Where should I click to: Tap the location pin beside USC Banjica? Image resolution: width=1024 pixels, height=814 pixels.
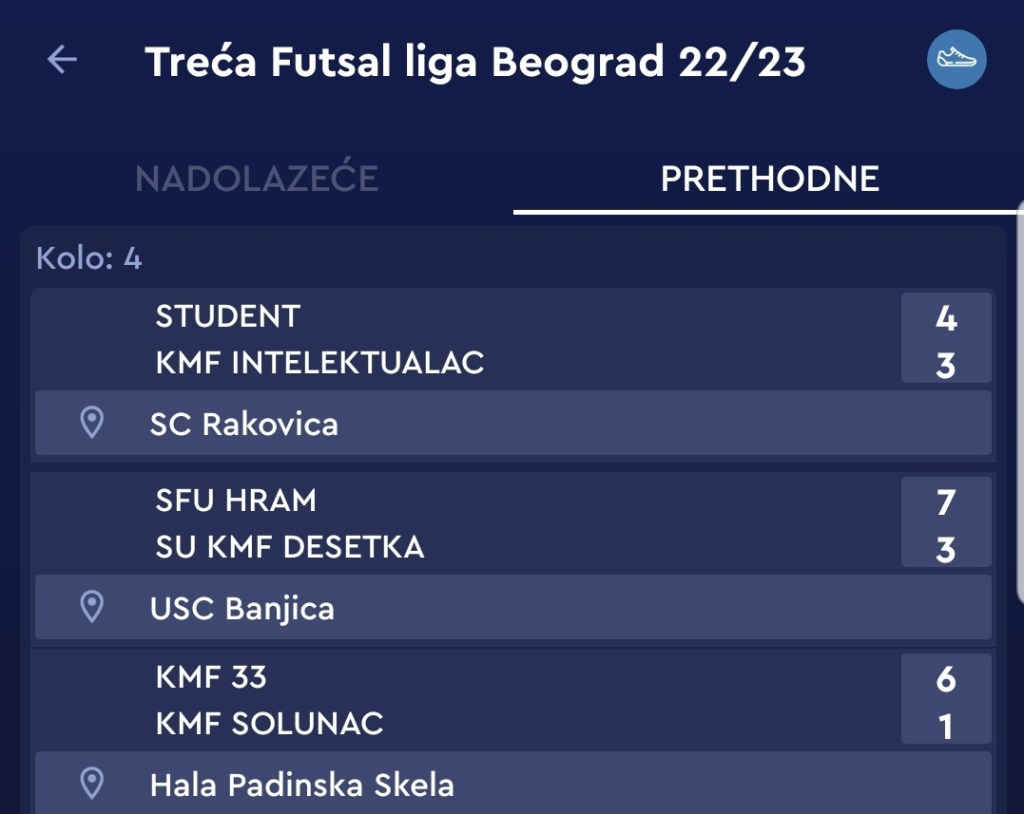(x=92, y=607)
